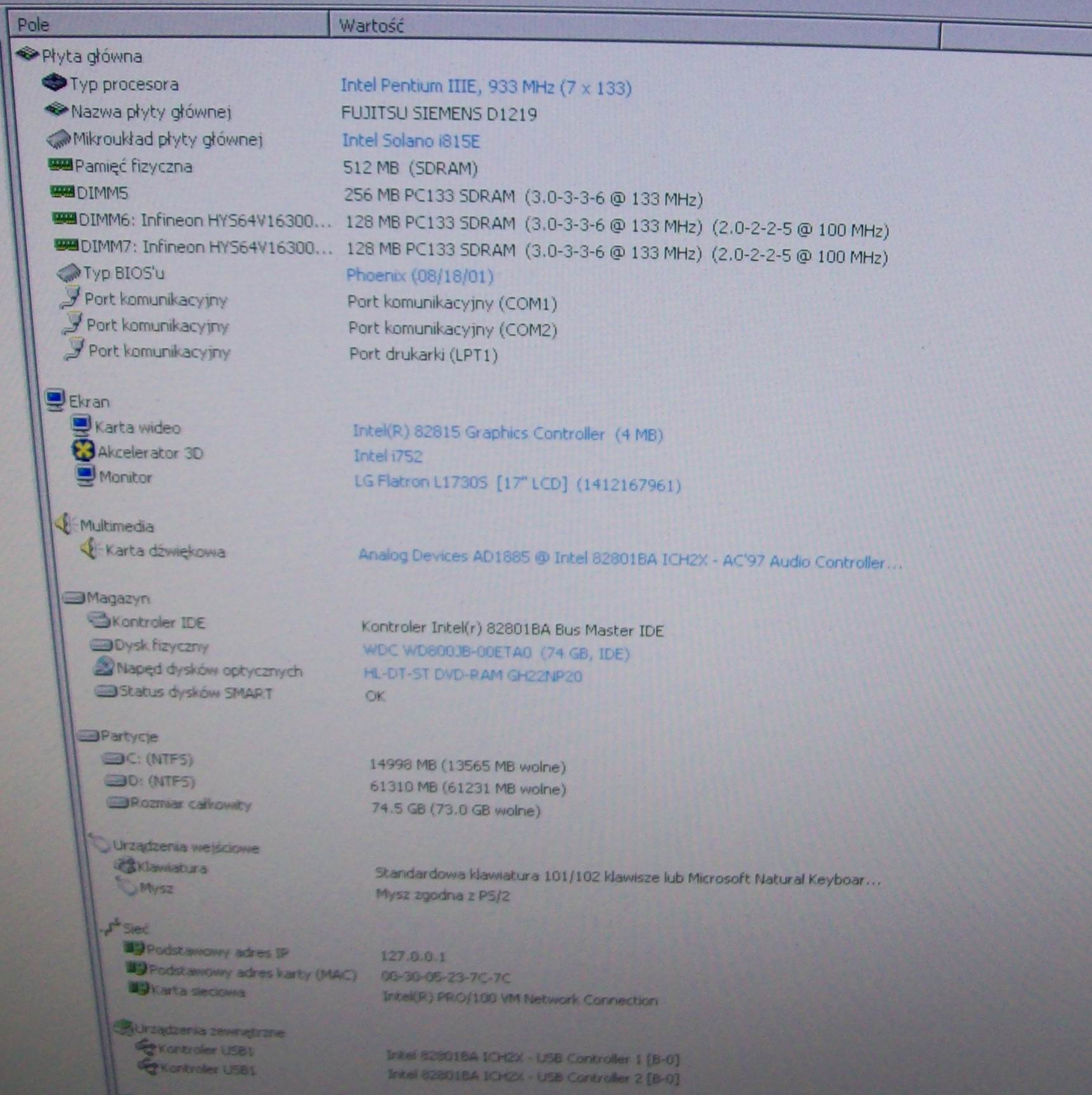Click the Napęd dysków optycznych icon
Viewport: 1092px width, 1095px height.
coord(103,666)
